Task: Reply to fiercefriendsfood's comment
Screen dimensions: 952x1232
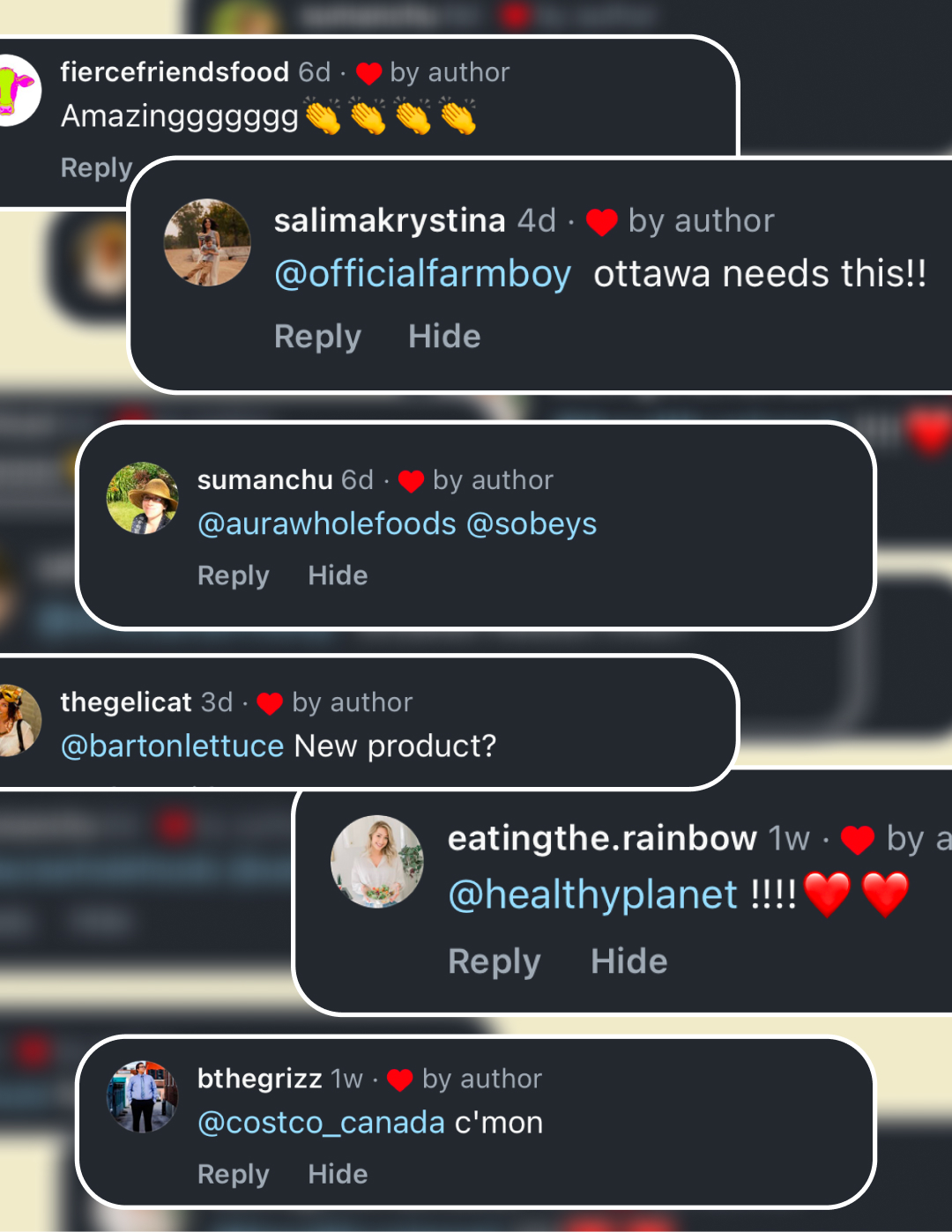Action: click(96, 167)
